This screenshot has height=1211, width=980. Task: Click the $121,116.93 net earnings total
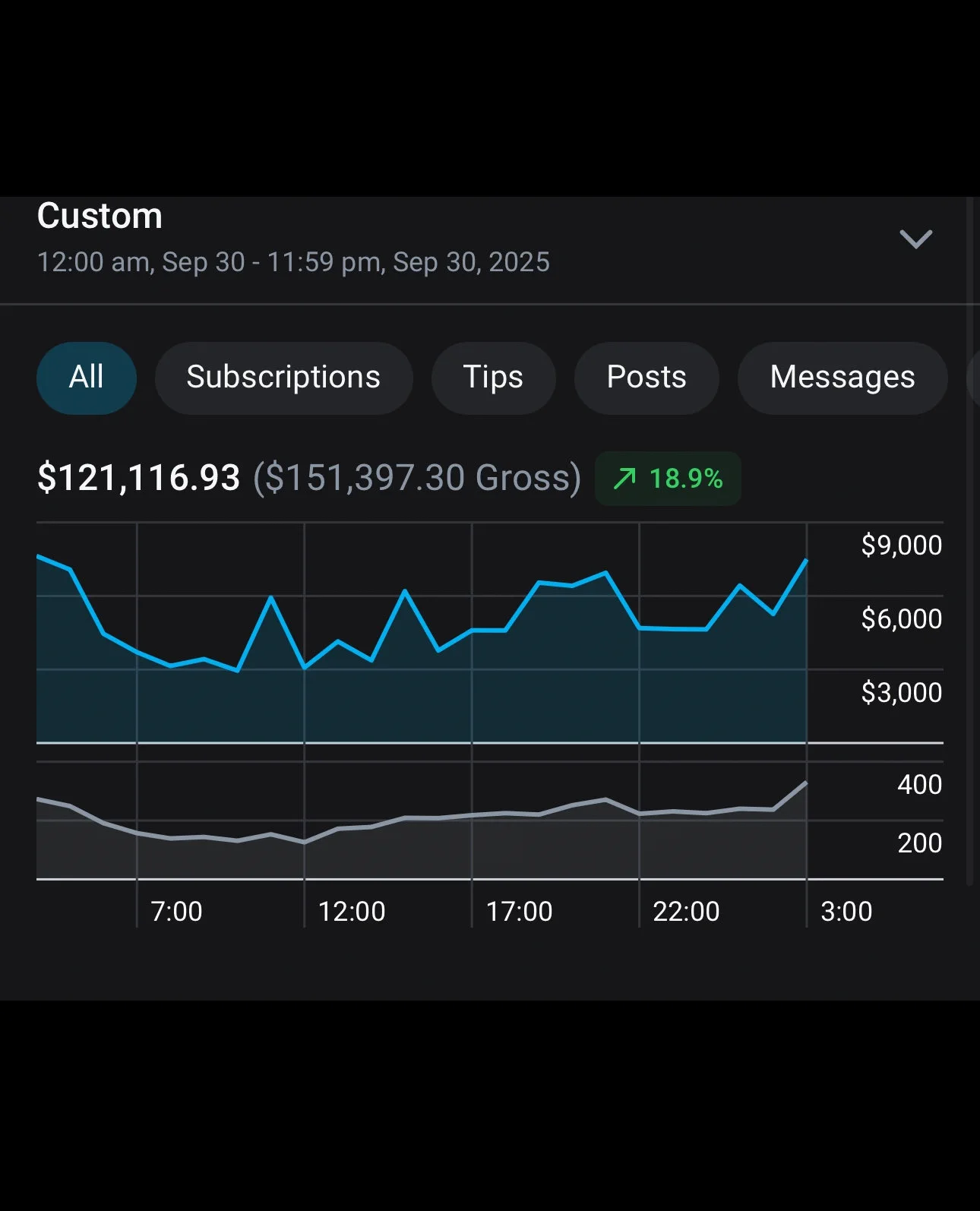[x=139, y=478]
